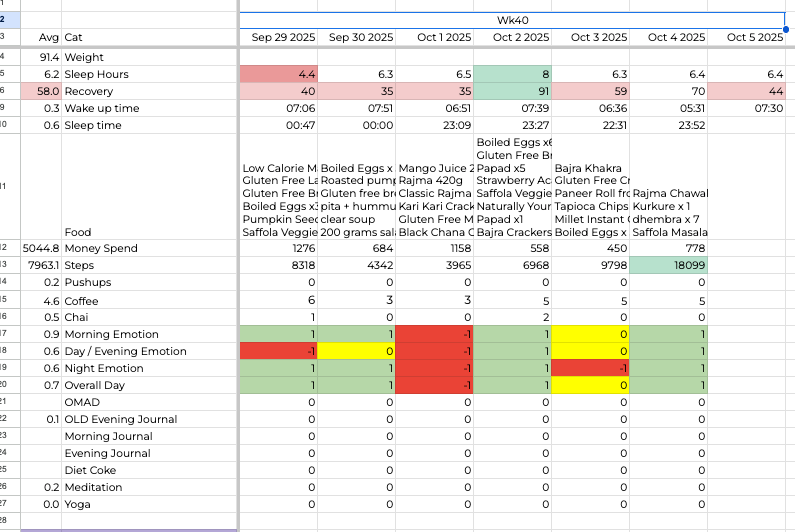Select the Wake up time cell 05:31
795x532 pixels.
point(668,108)
